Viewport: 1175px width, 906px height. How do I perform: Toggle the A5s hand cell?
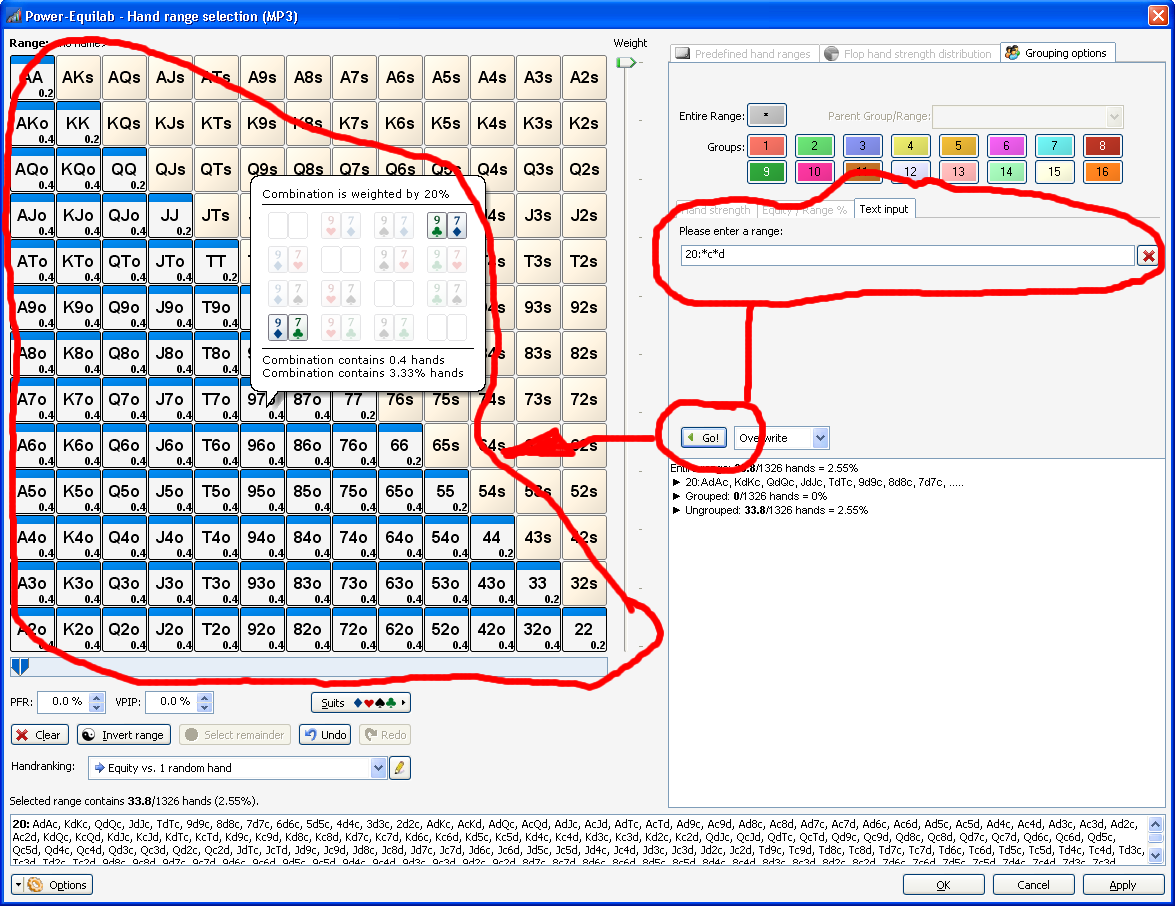446,78
